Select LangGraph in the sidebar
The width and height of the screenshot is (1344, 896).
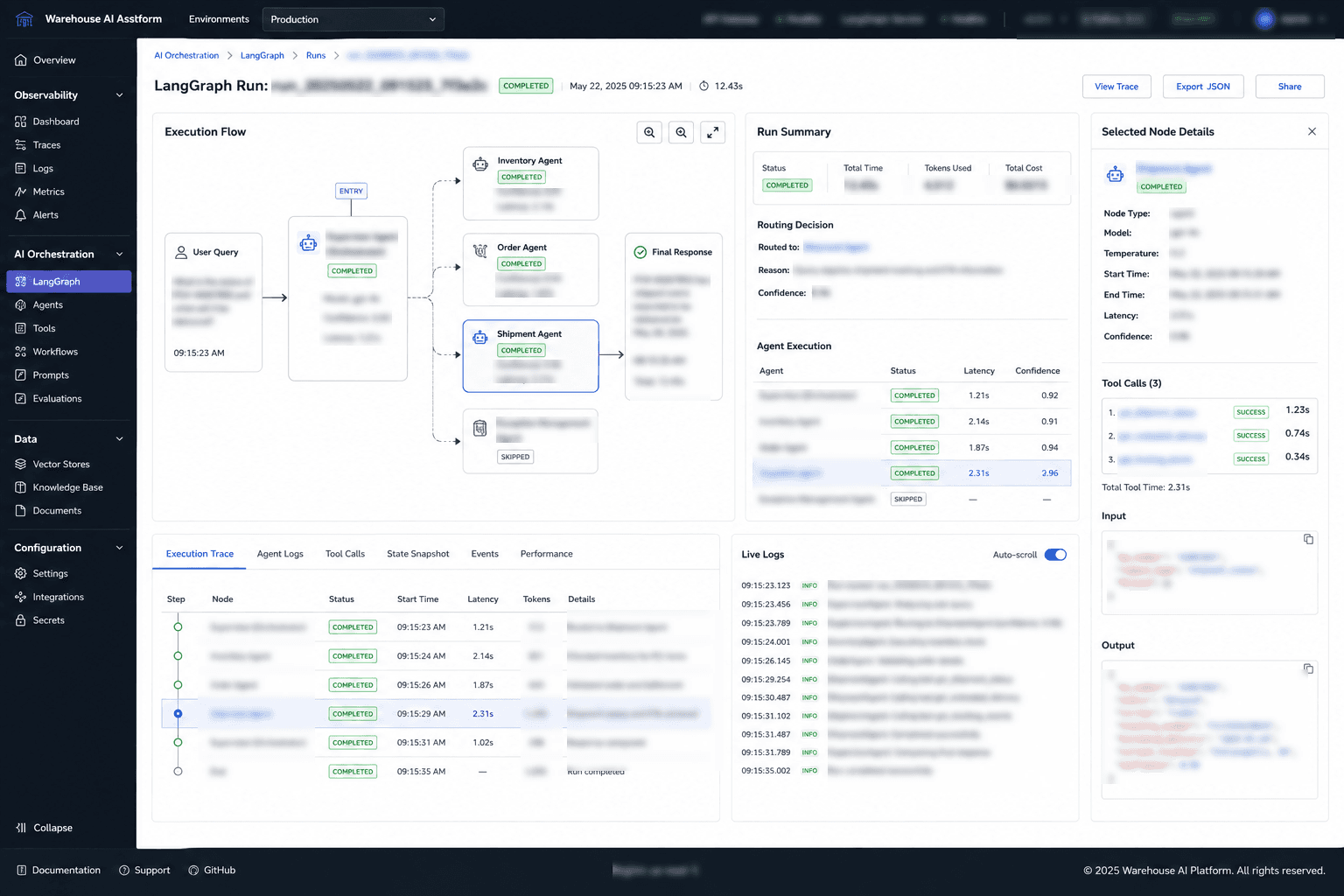tap(69, 282)
